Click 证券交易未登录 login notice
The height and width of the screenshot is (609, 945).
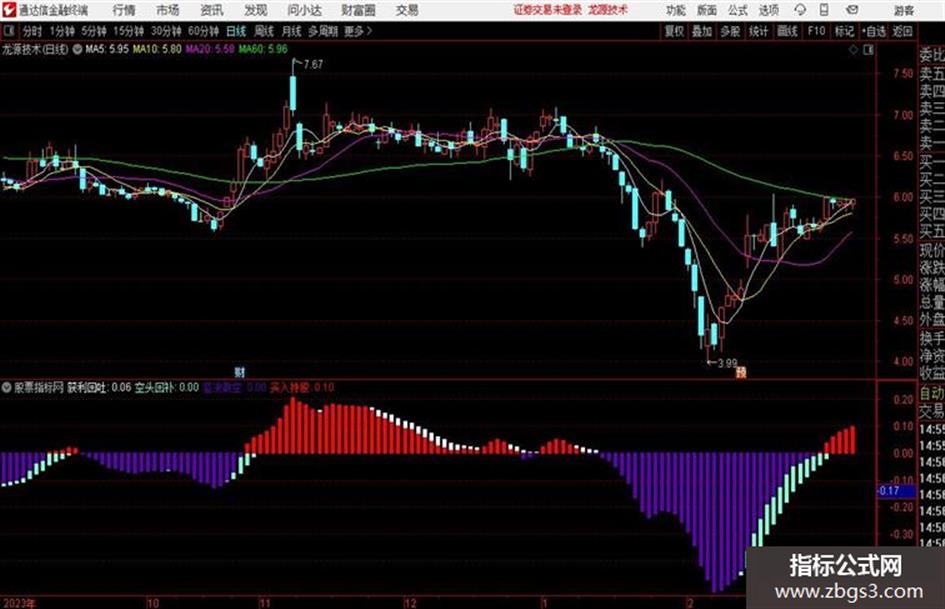pos(548,10)
